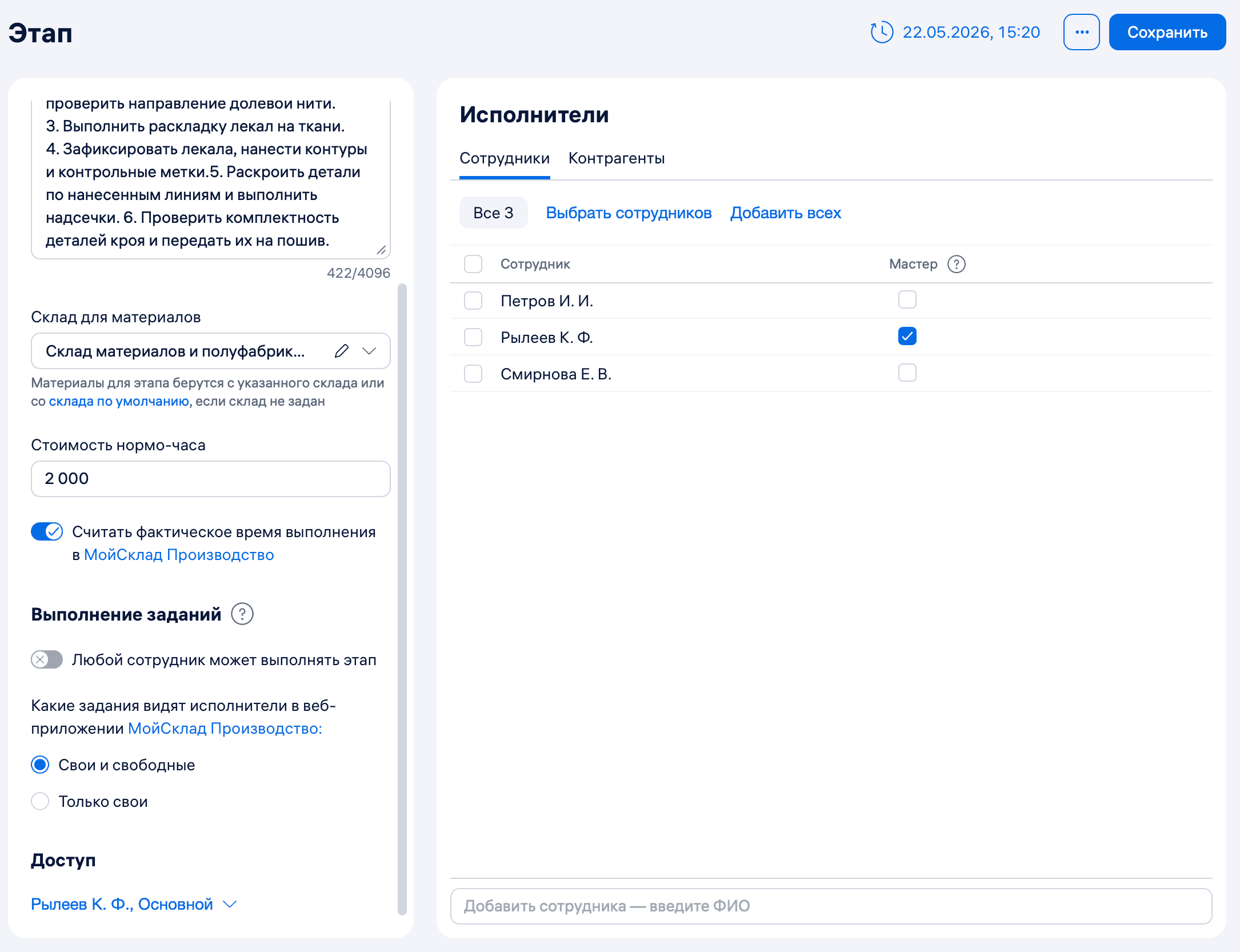Click the employee name Петров И. И.
Image resolution: width=1240 pixels, height=952 pixels.
[547, 301]
